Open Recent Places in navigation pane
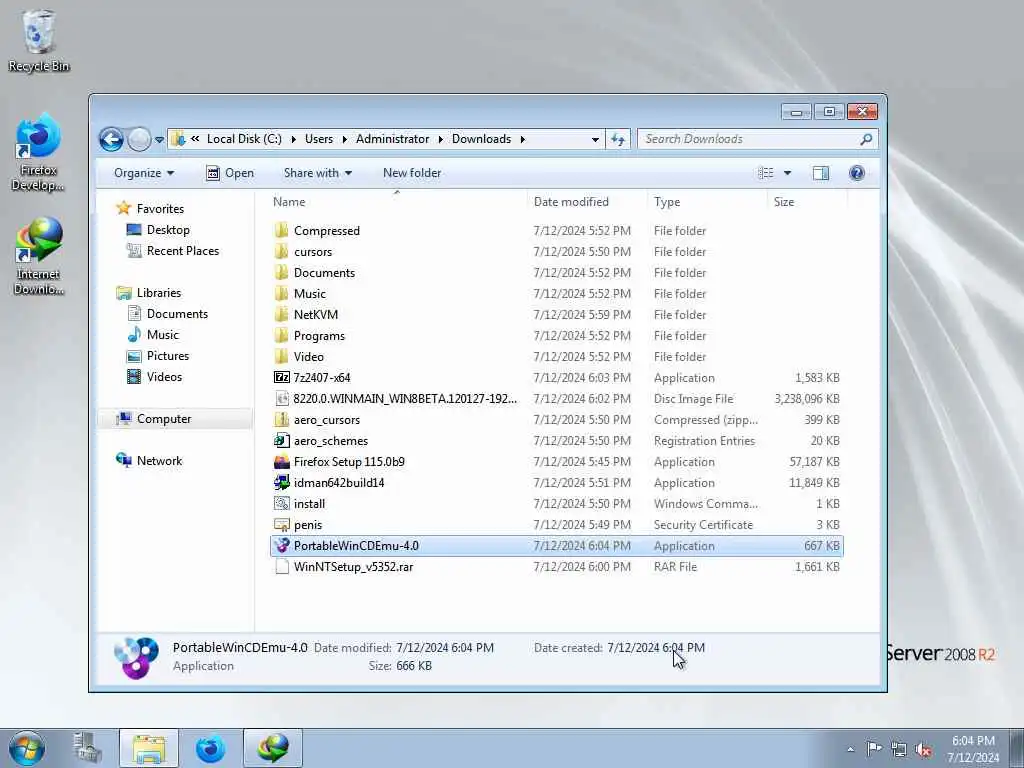 tap(173, 251)
